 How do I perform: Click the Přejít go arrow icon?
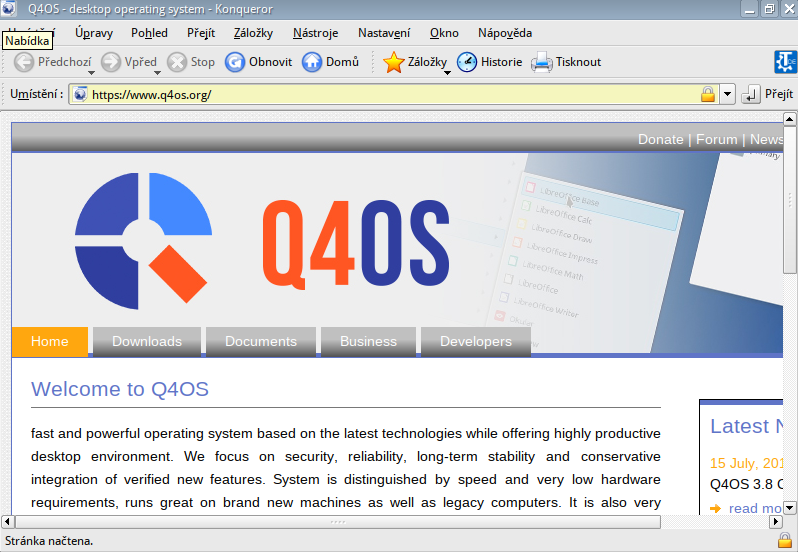(751, 94)
